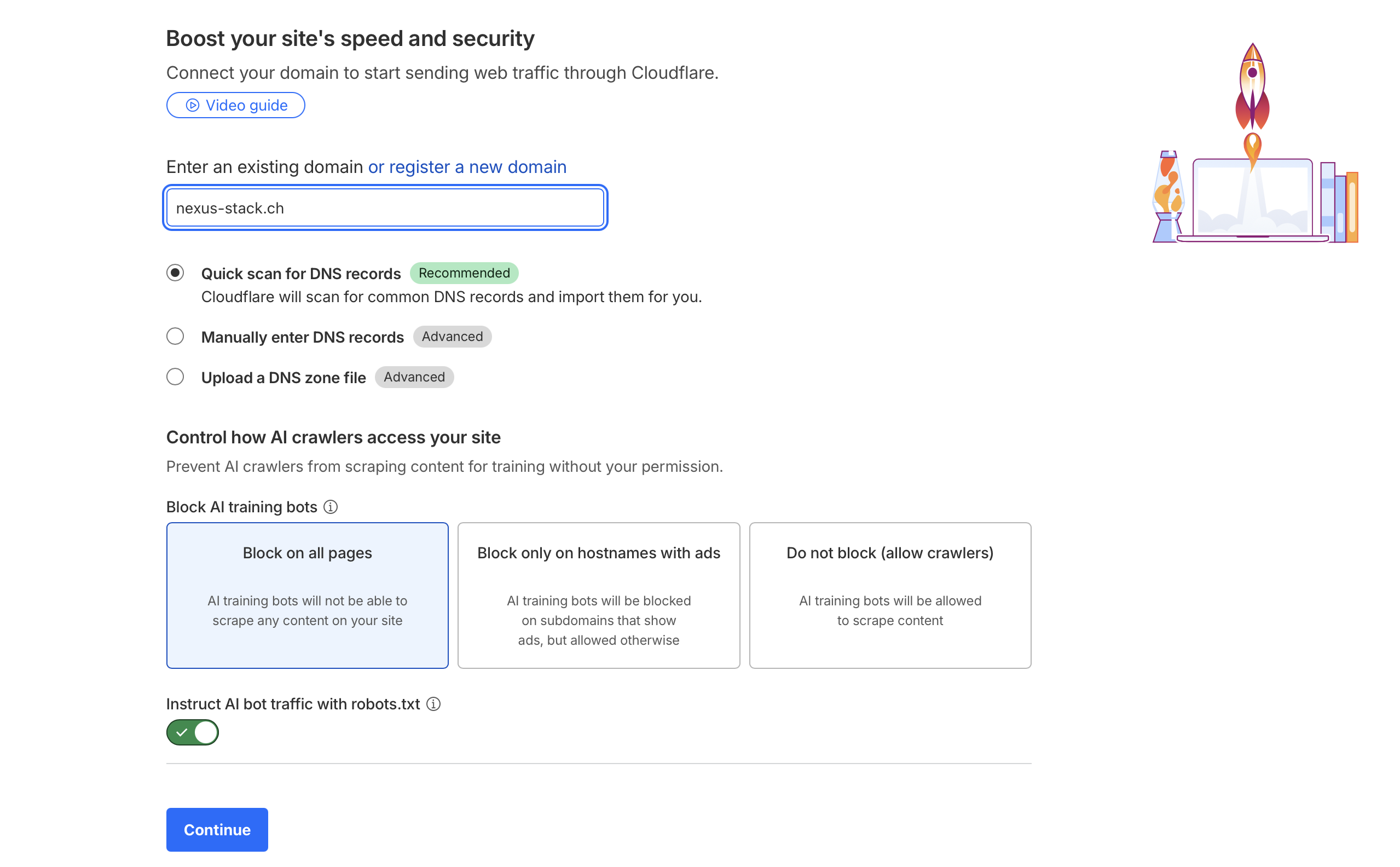
Task: Select Manually enter DNS records option
Action: [176, 337]
